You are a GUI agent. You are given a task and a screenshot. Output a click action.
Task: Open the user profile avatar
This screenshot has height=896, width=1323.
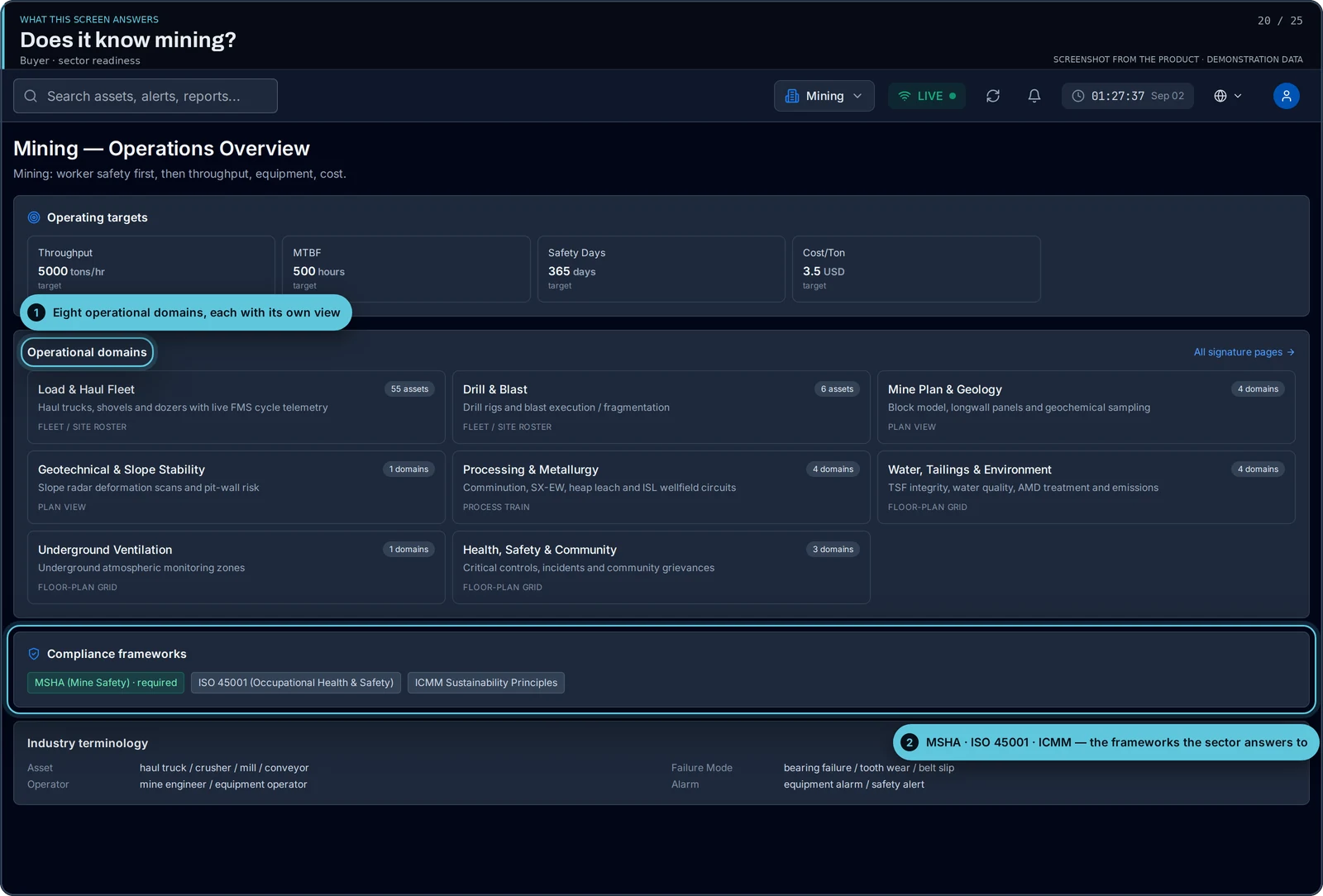(1287, 96)
